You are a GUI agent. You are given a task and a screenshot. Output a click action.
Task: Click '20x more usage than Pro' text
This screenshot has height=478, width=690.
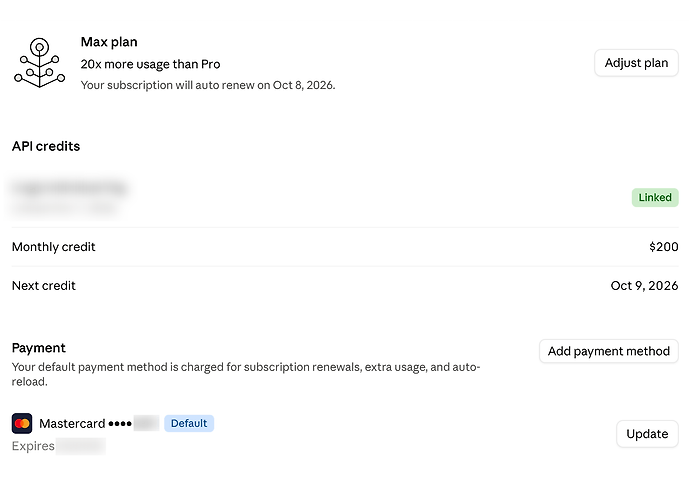pos(150,64)
